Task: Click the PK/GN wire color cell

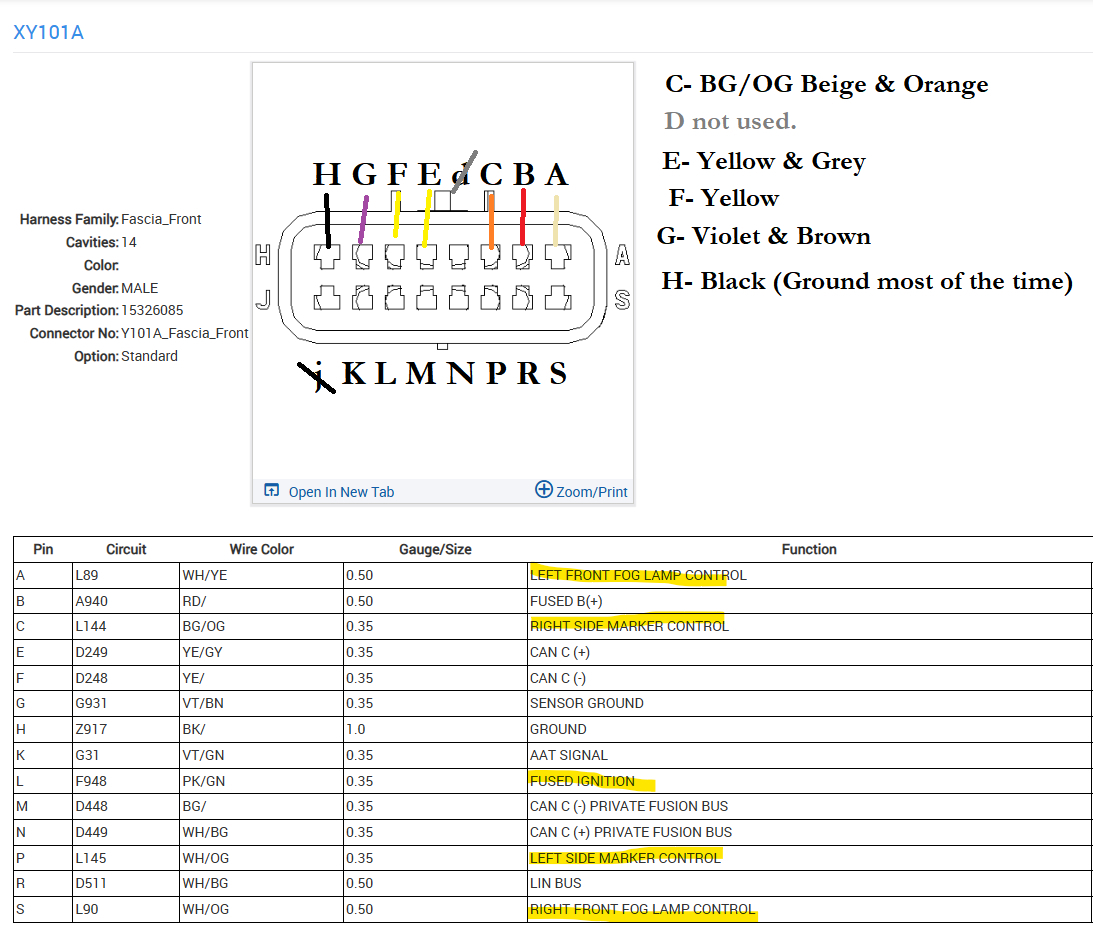Action: [x=203, y=781]
